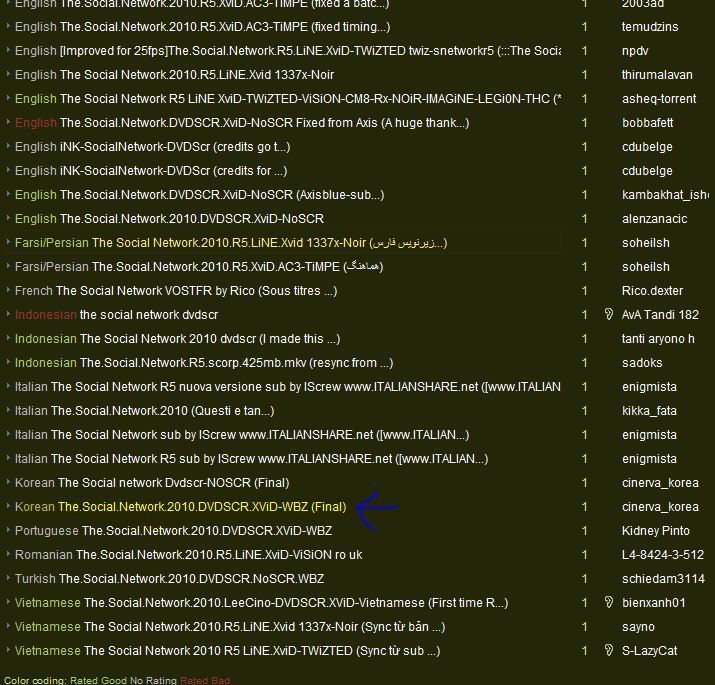Screen dimensions: 715x685
Task: Open Indonesian 'the social network dvdscr' subtitle
Action: tap(116, 315)
